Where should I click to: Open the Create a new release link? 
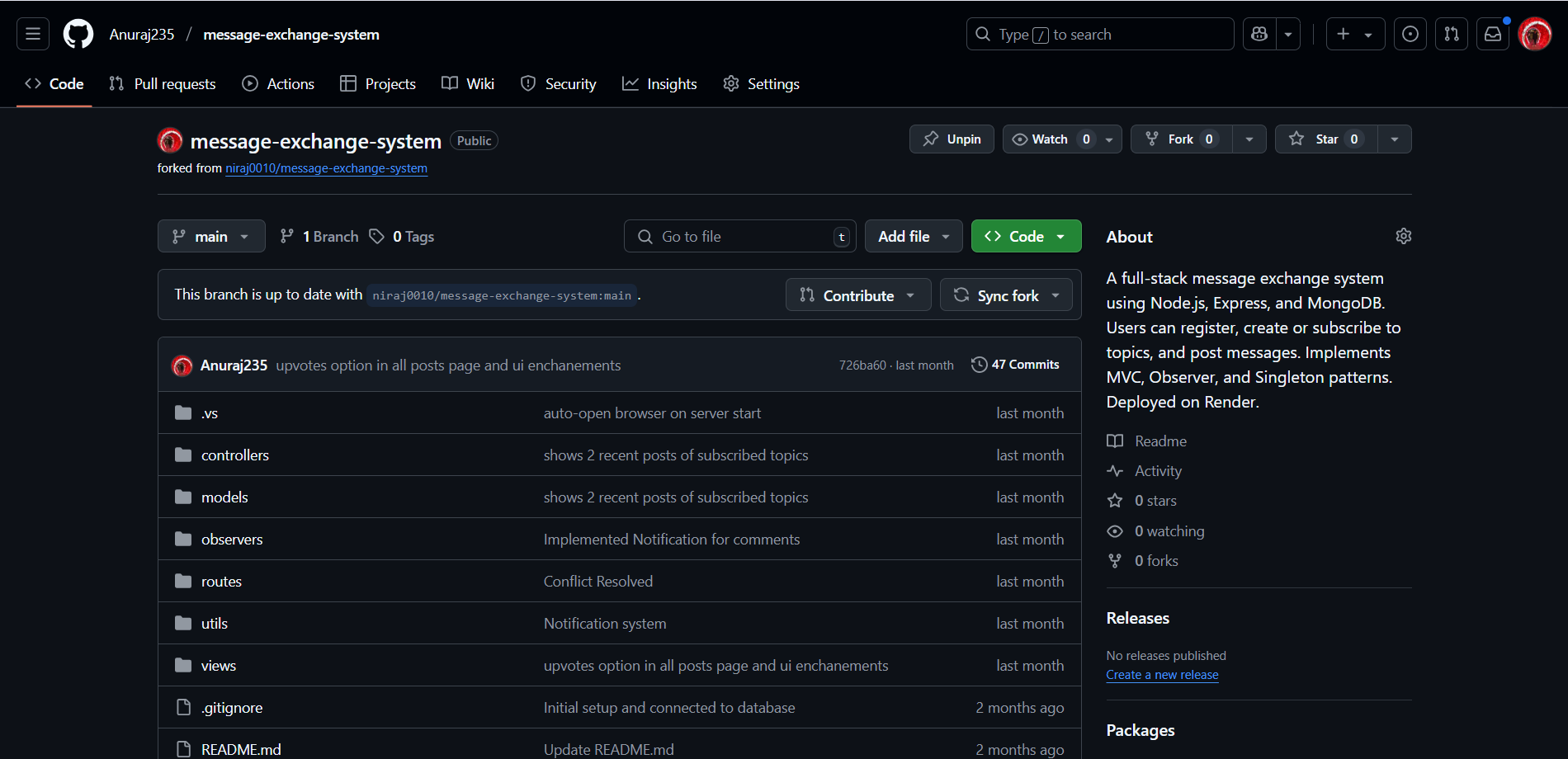point(1162,674)
